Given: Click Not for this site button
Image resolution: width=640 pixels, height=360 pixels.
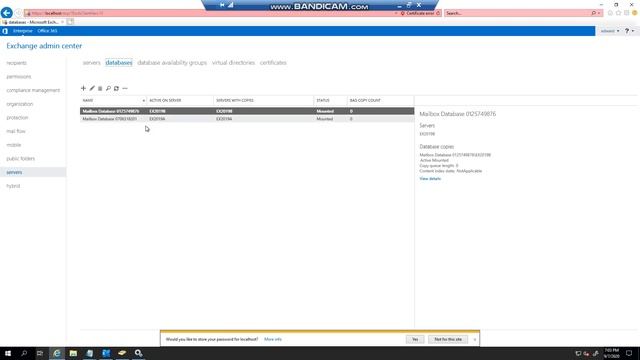Looking at the screenshot, I should pyautogui.click(x=448, y=339).
